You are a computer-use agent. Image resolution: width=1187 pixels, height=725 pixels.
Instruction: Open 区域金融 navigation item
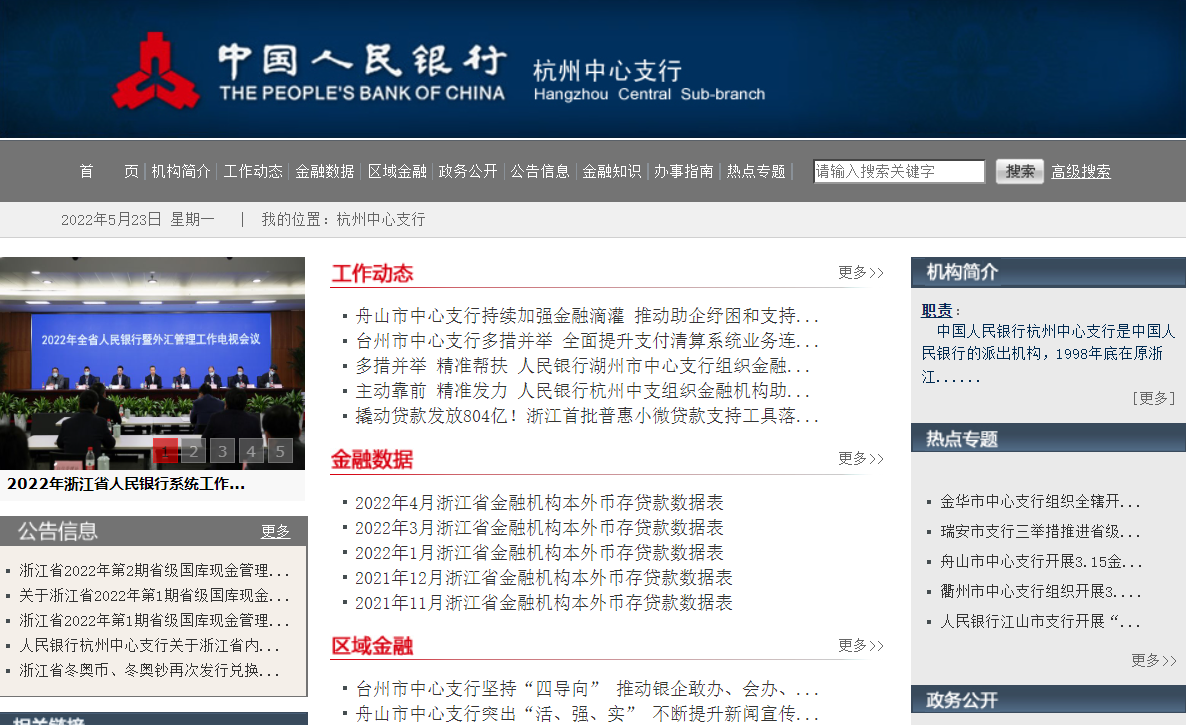pos(397,172)
